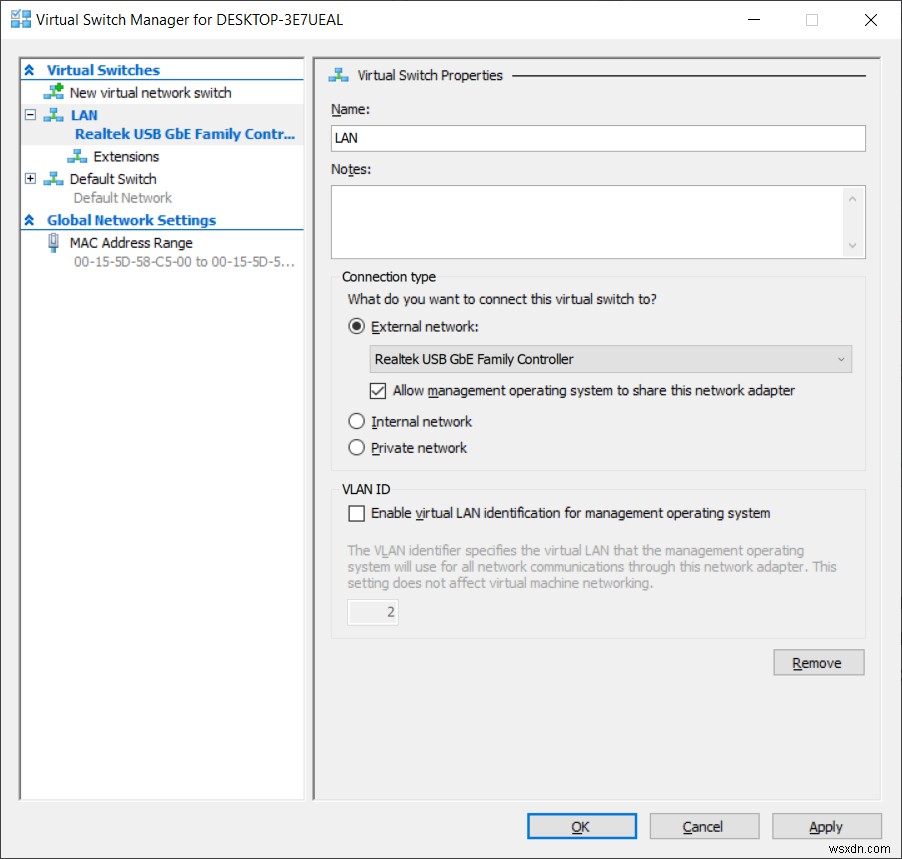Open the Realtek USB GbE Family Controller dropdown
This screenshot has width=902, height=859.
(x=610, y=359)
